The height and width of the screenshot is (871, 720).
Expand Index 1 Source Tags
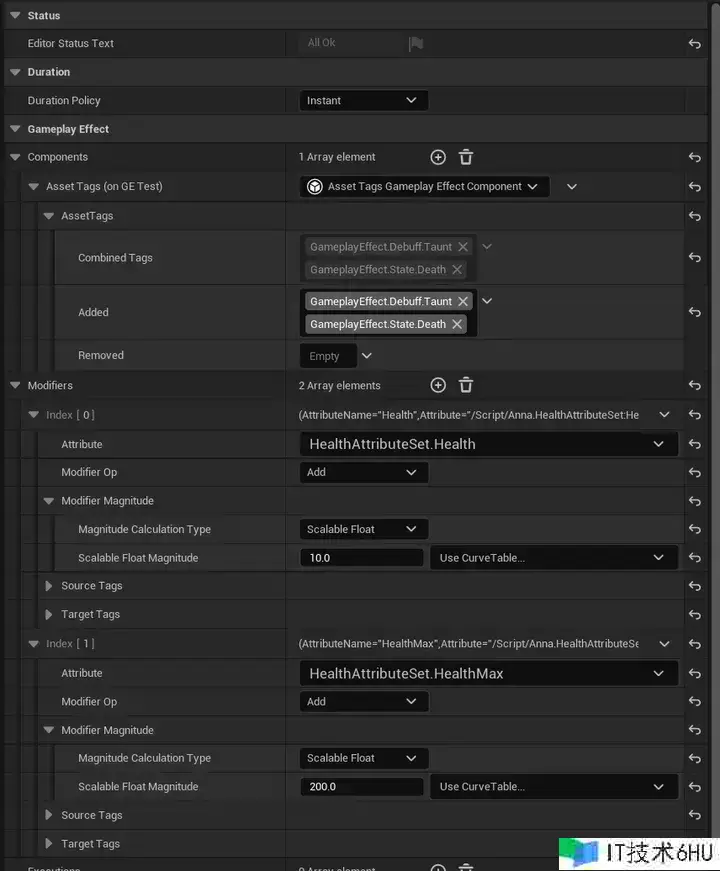pos(48,815)
